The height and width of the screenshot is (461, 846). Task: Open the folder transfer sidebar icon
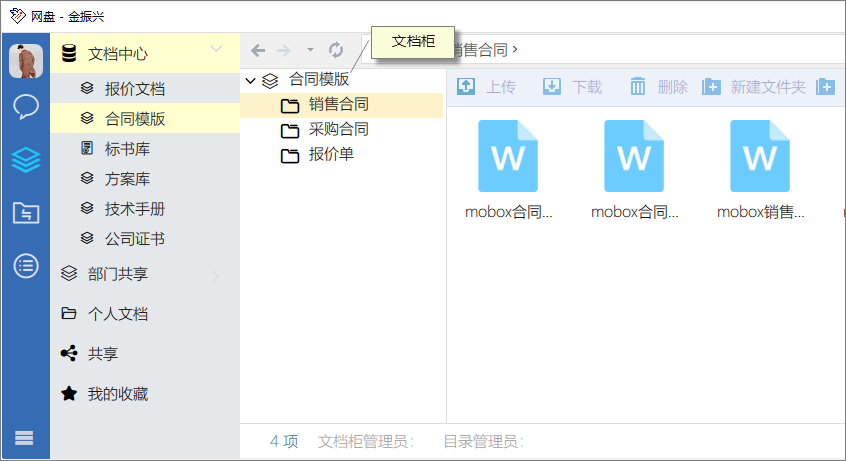(26, 212)
